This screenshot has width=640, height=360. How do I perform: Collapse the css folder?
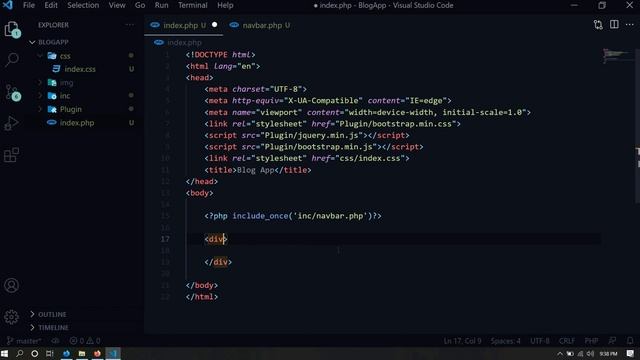(x=40, y=56)
